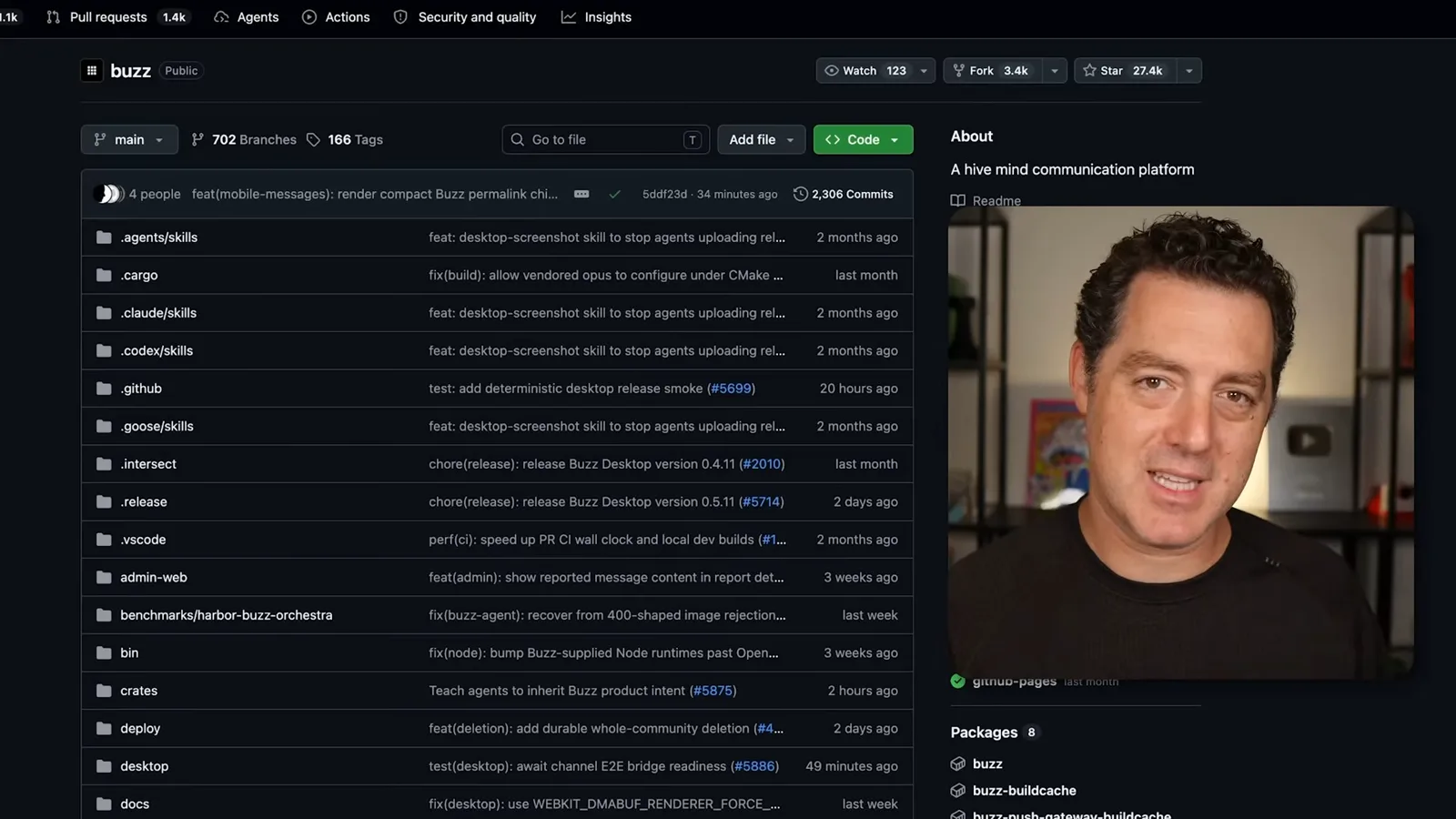
Task: Click the buzz repository avatar icon
Action: [x=92, y=70]
